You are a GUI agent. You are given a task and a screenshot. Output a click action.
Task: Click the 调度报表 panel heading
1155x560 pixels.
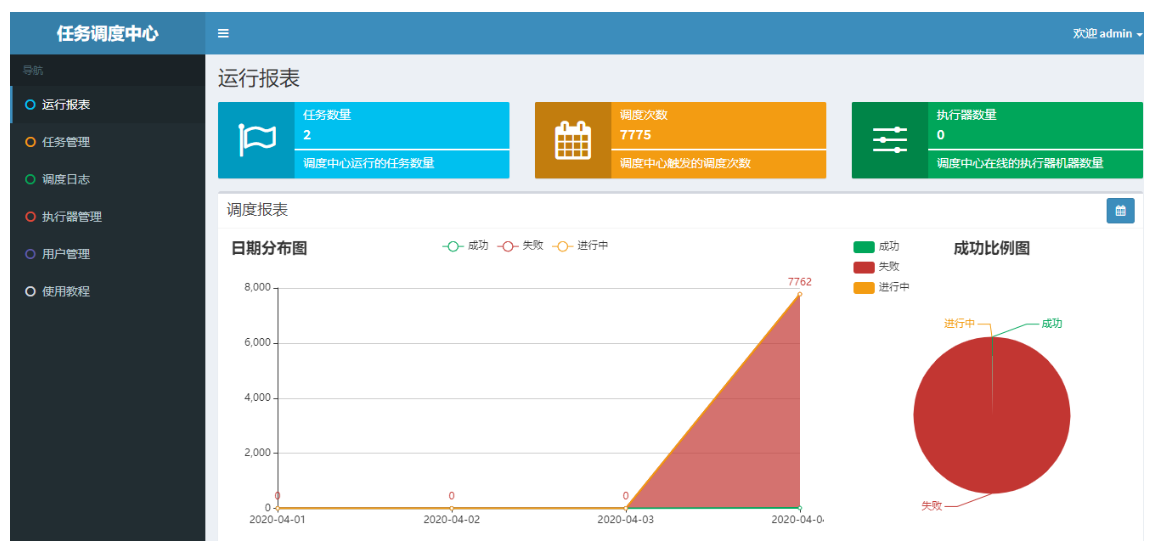[x=257, y=210]
